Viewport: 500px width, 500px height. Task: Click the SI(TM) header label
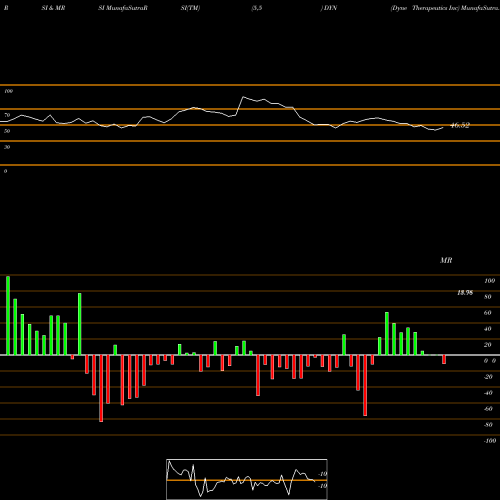tap(190, 8)
